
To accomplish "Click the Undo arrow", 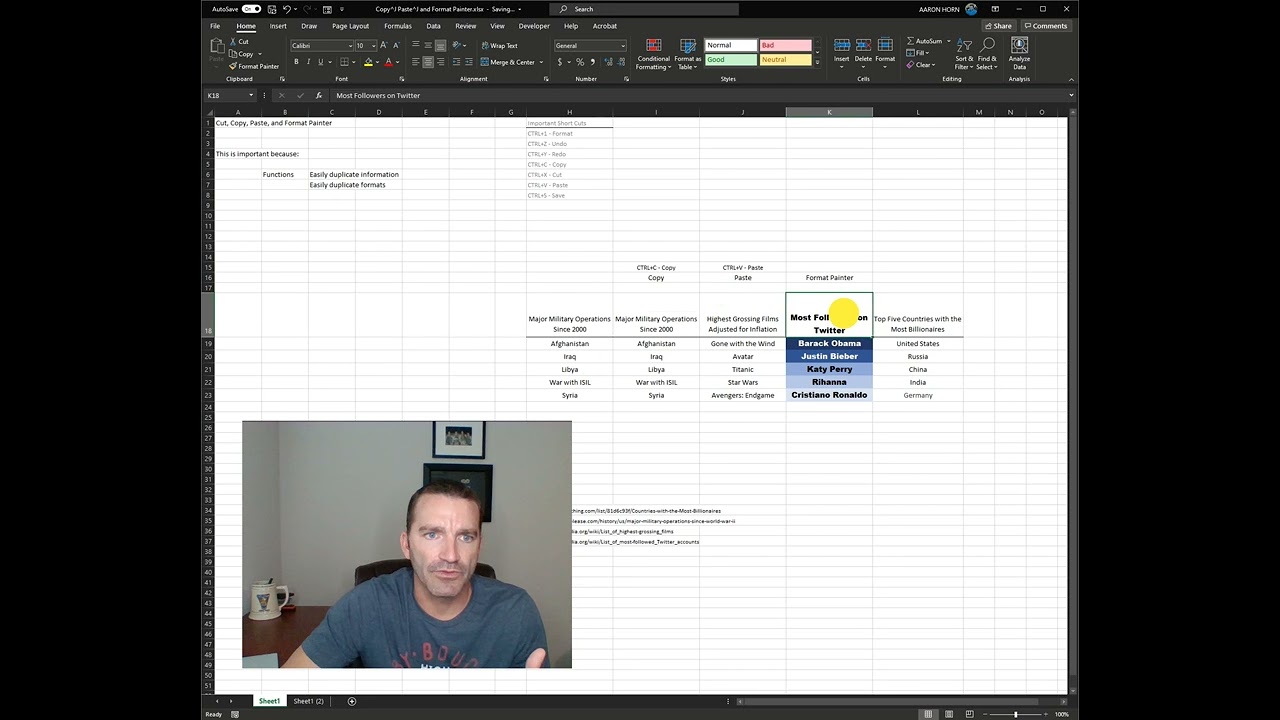I will tap(286, 9).
